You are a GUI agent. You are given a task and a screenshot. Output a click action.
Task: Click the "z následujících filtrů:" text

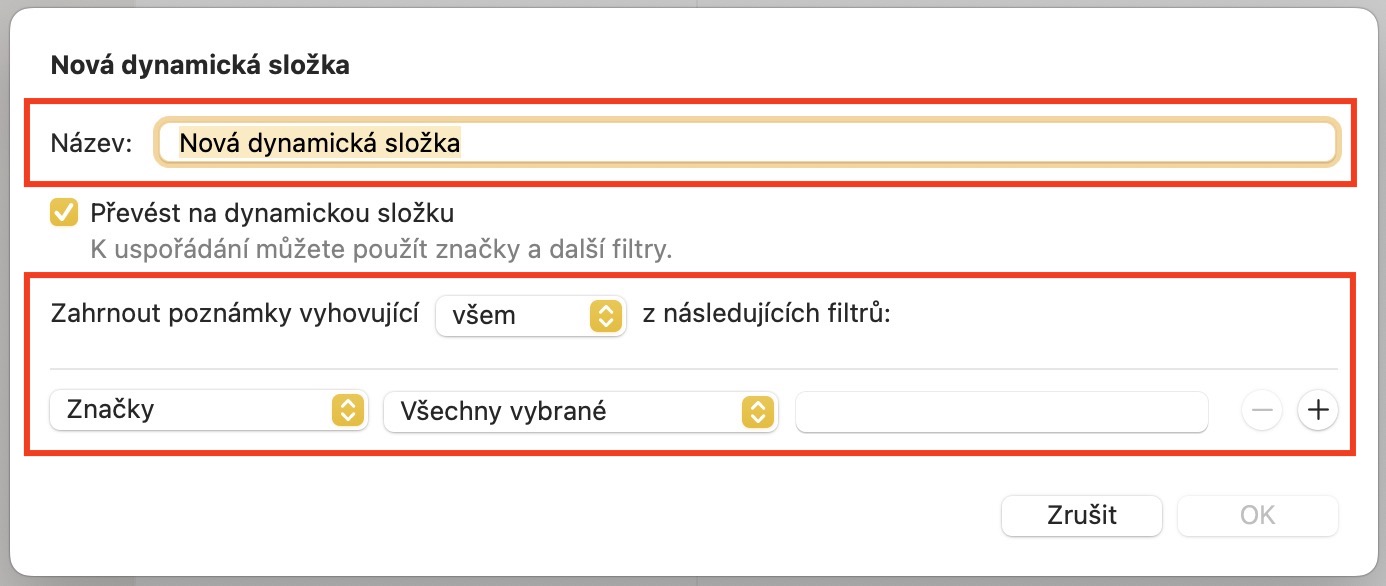765,316
